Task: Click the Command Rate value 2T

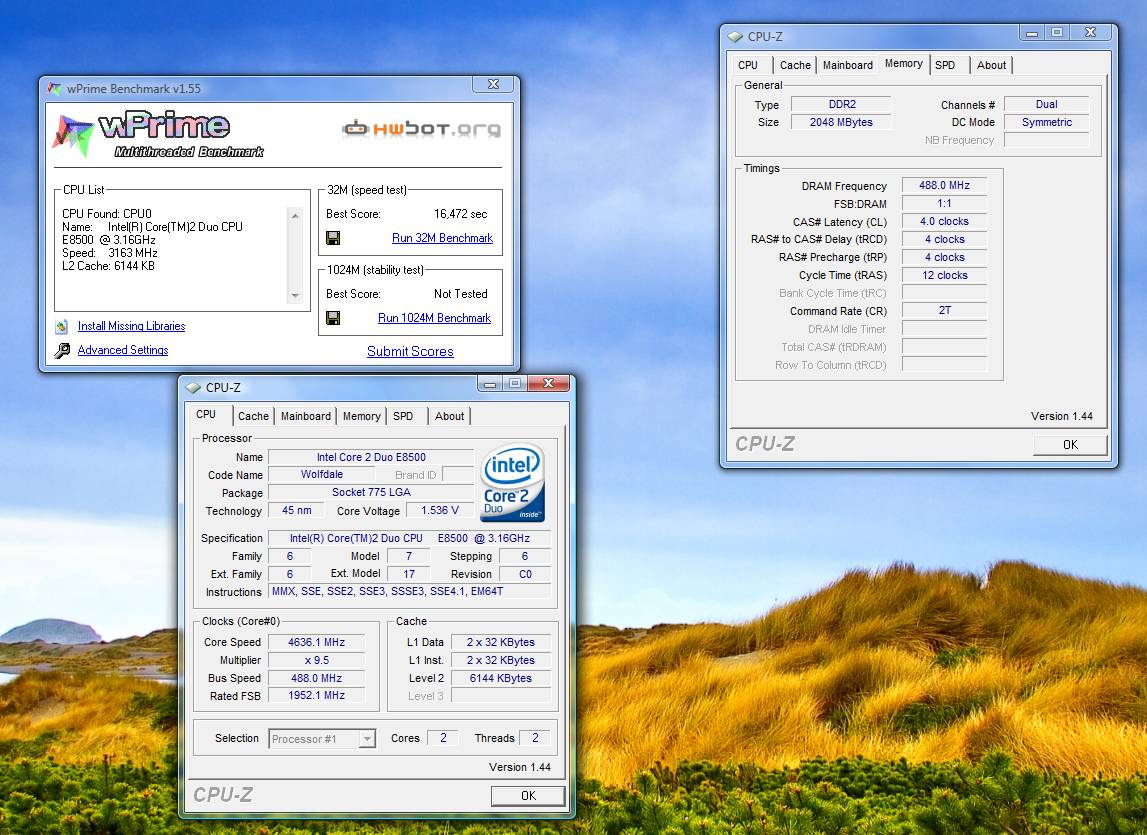Action: tap(944, 310)
